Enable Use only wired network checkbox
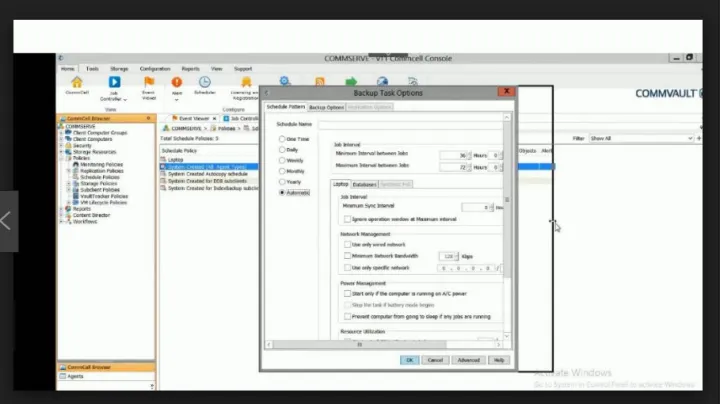 click(346, 244)
